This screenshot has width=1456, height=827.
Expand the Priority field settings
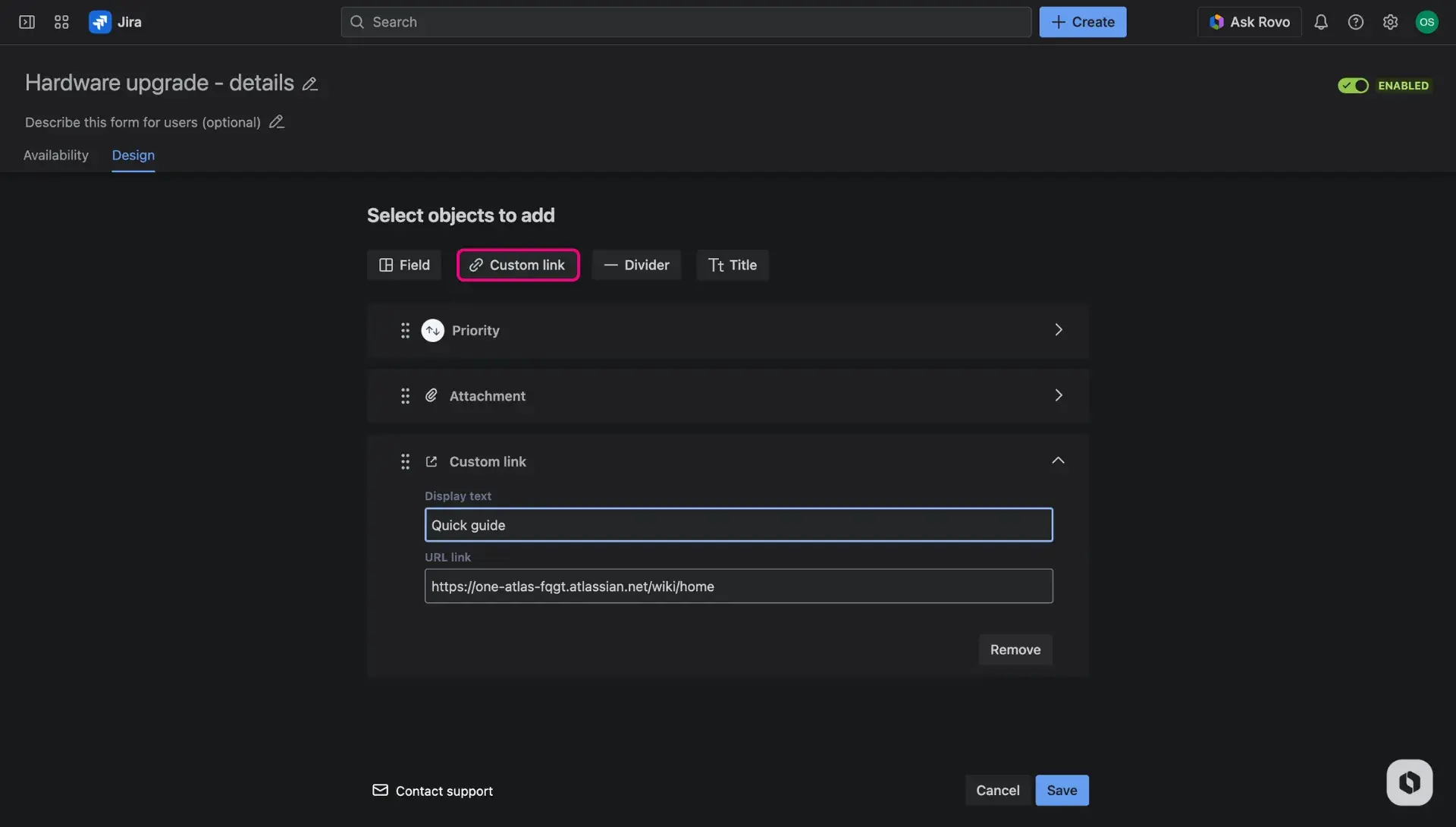coord(1059,329)
